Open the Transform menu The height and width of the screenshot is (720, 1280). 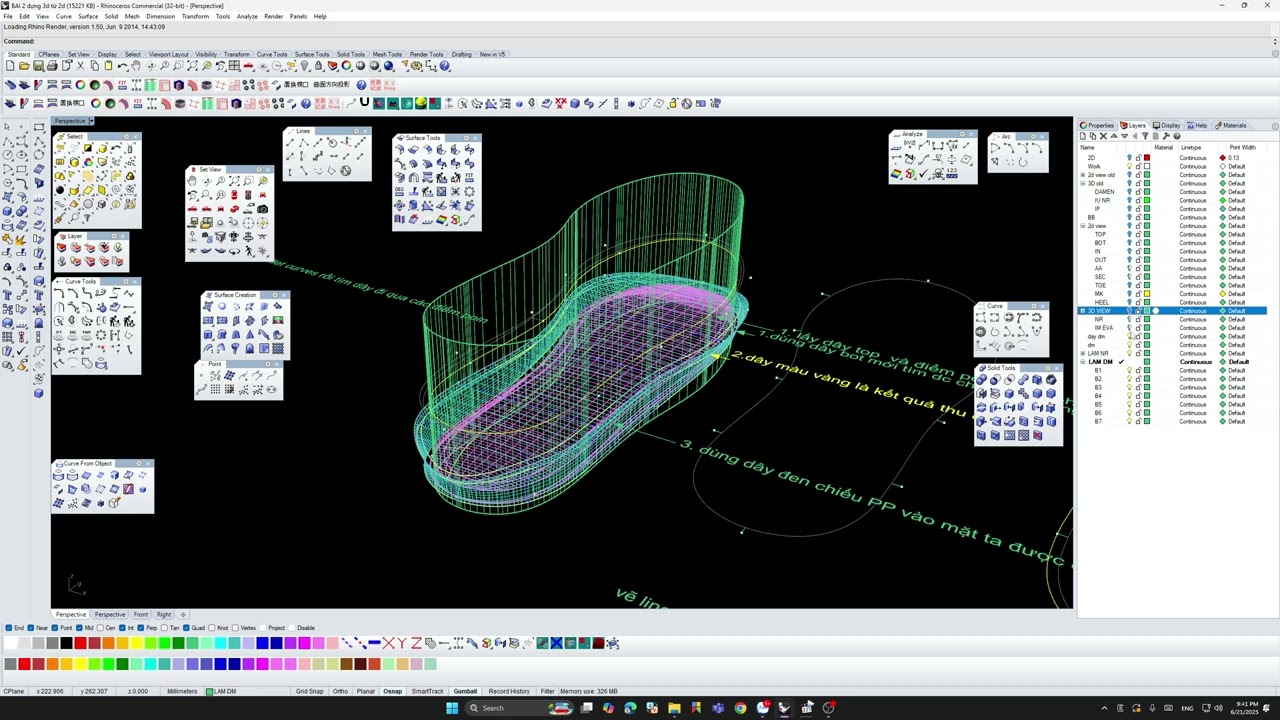pos(195,16)
